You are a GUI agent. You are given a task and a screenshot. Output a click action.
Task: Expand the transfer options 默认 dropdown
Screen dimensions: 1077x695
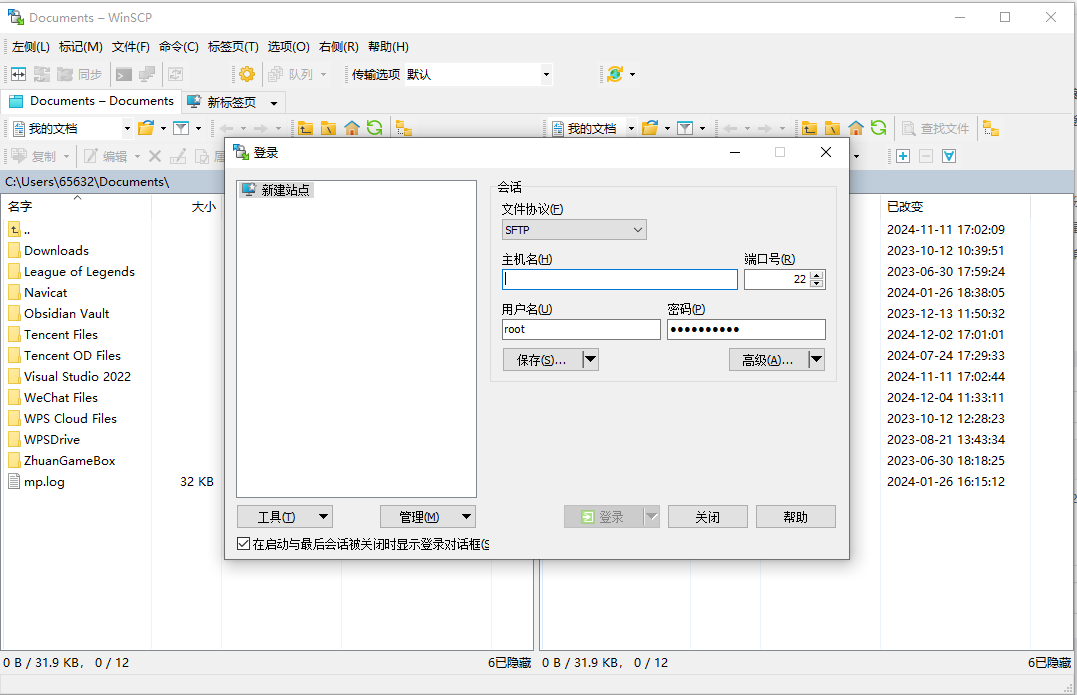tap(547, 74)
